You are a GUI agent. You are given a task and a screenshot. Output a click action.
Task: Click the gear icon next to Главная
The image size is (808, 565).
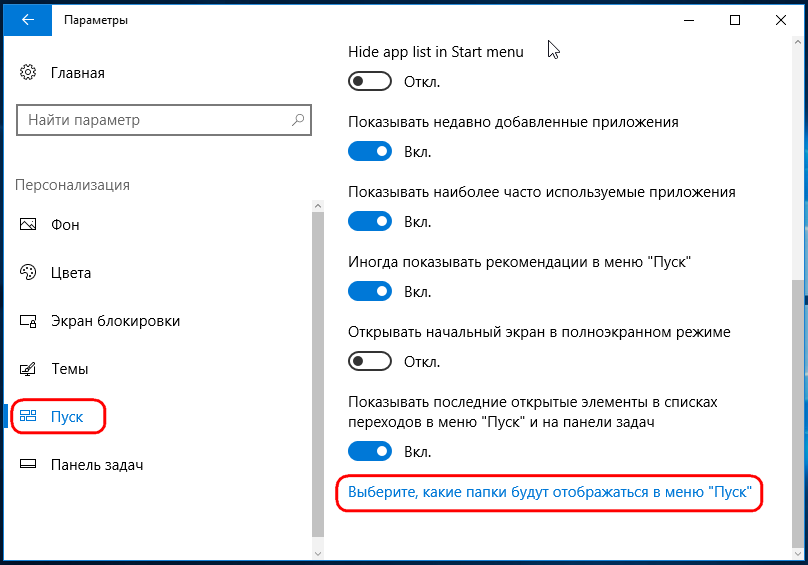[28, 73]
